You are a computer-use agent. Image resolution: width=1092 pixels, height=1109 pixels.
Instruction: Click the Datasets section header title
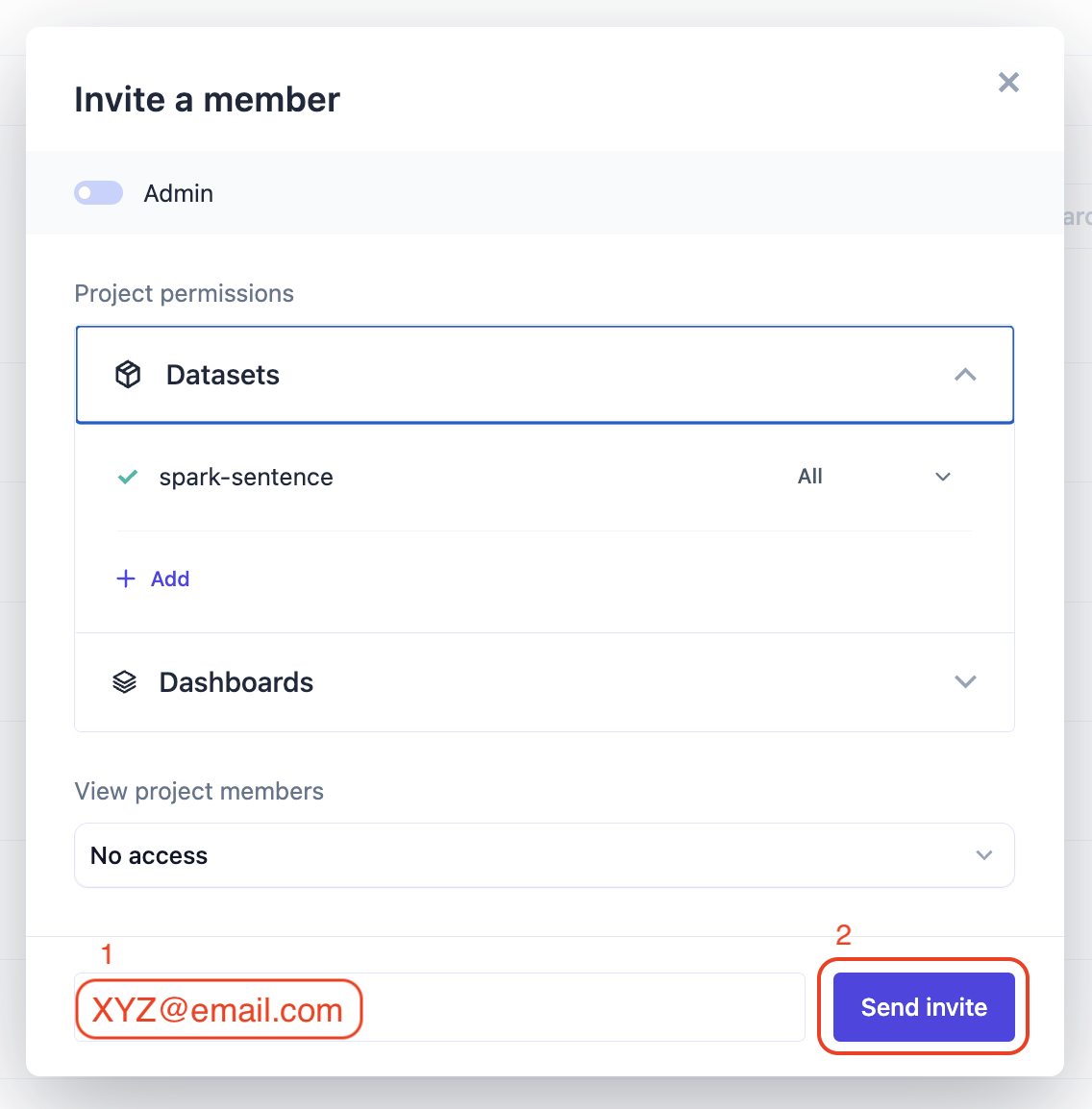coord(223,375)
